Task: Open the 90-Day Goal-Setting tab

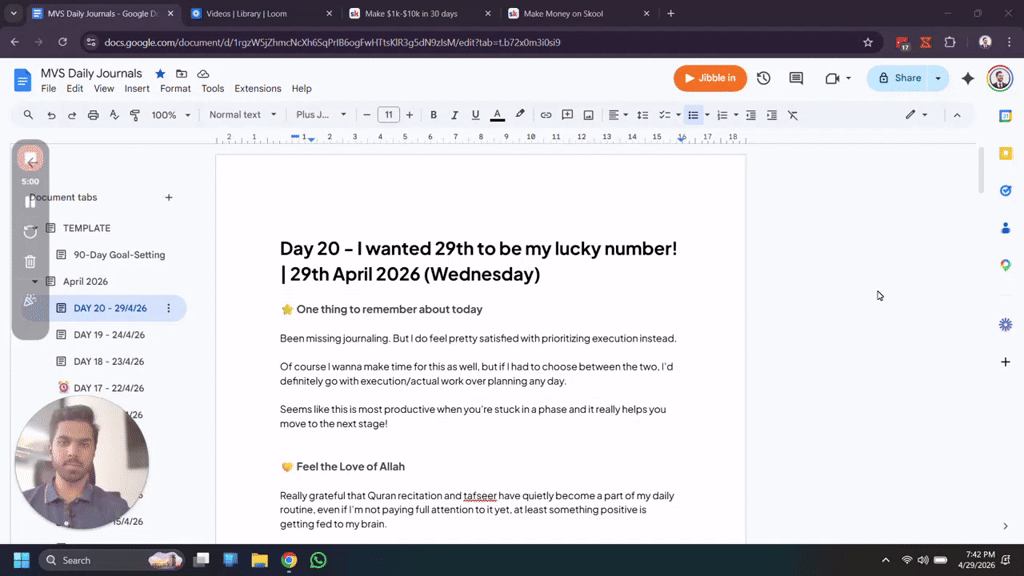Action: click(119, 255)
